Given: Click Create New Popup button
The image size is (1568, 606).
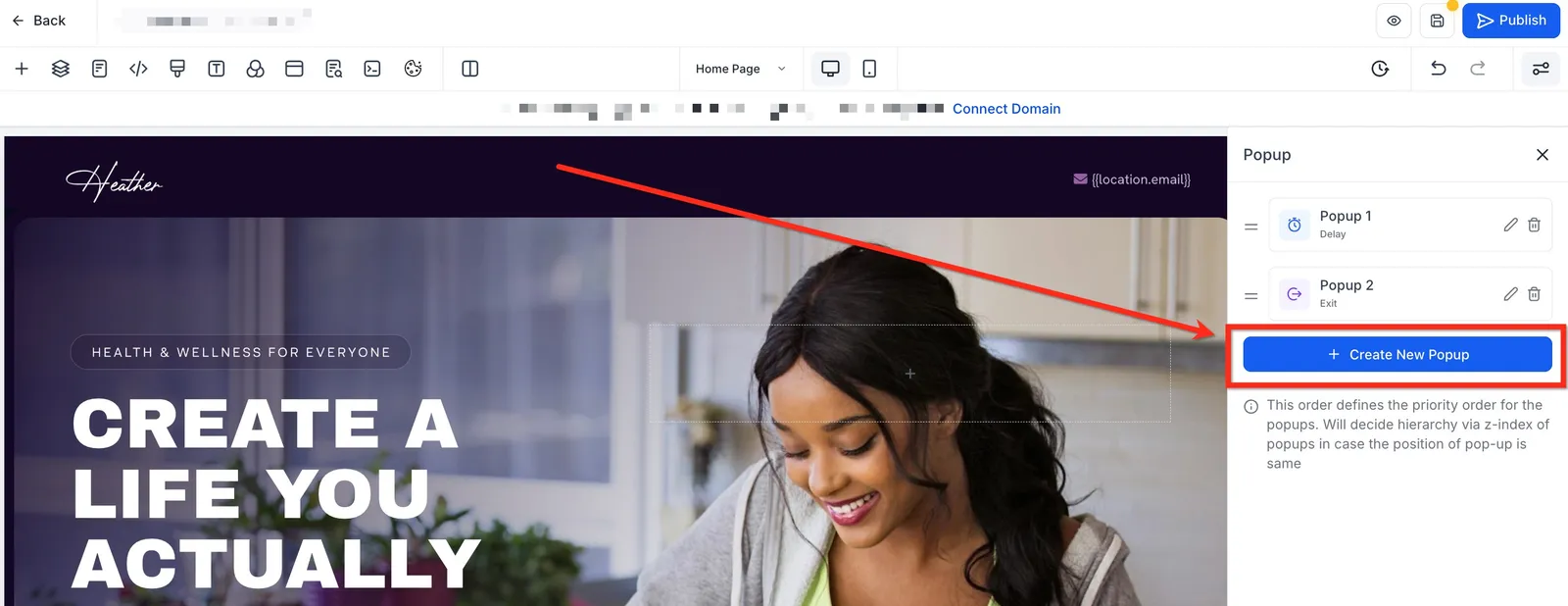Looking at the screenshot, I should 1397,354.
